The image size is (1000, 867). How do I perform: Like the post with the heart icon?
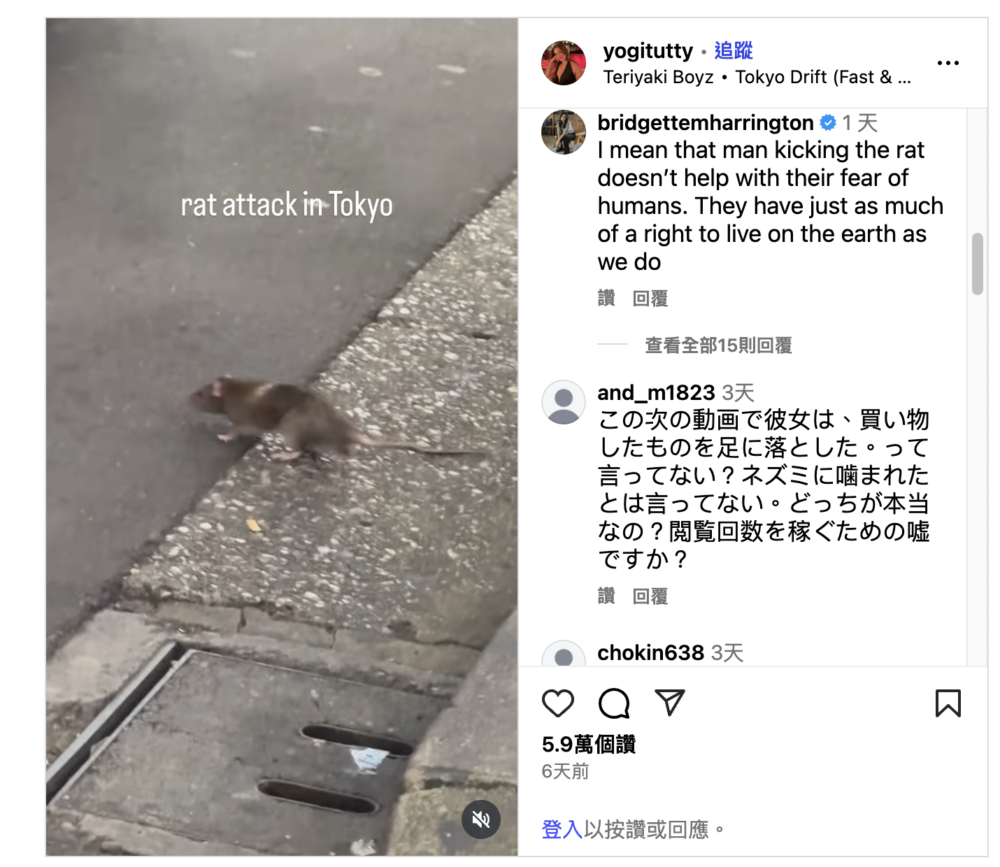[x=557, y=703]
